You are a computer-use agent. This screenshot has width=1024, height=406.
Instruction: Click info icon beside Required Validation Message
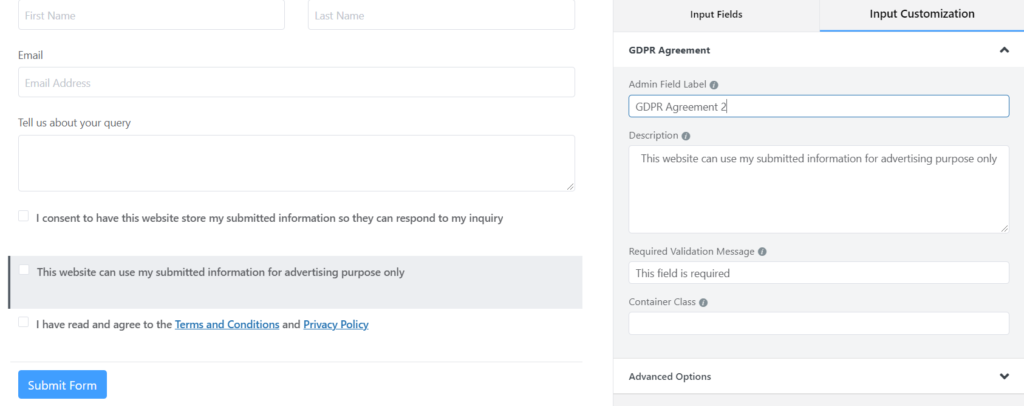pos(763,252)
